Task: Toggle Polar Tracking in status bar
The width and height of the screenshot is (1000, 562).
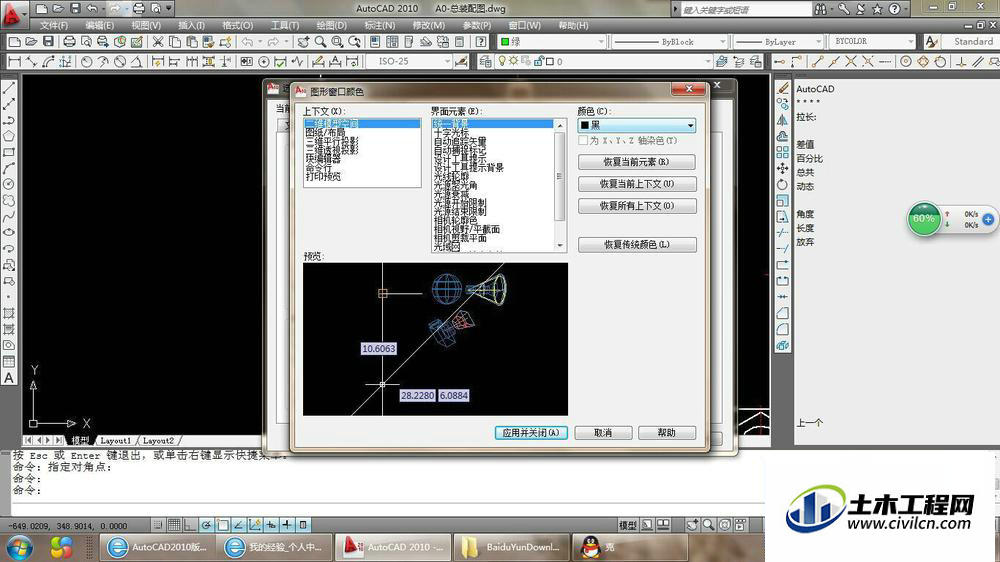Action: point(206,525)
